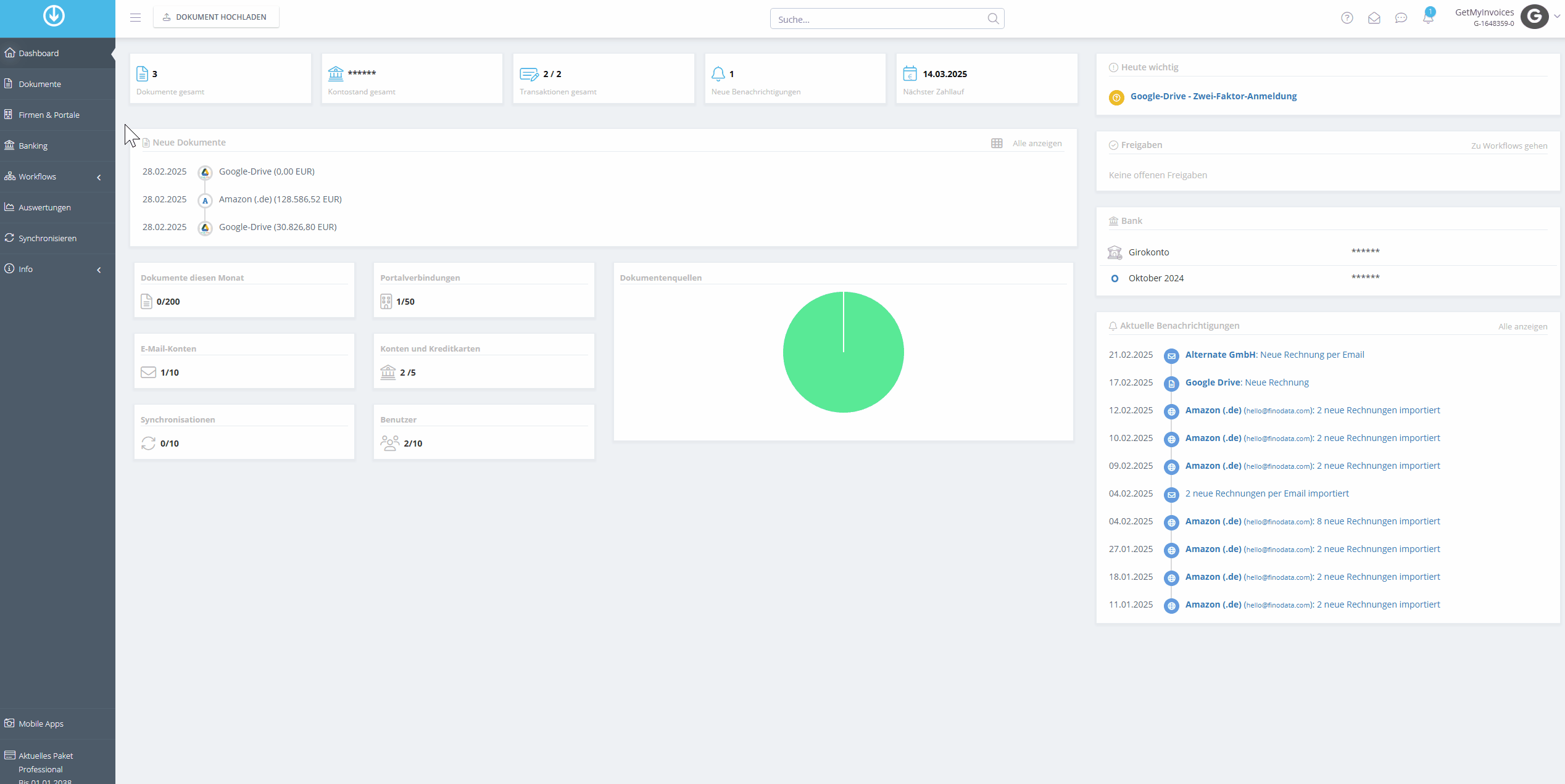Expand the Workflows sidebar submenu

[x=99, y=178]
